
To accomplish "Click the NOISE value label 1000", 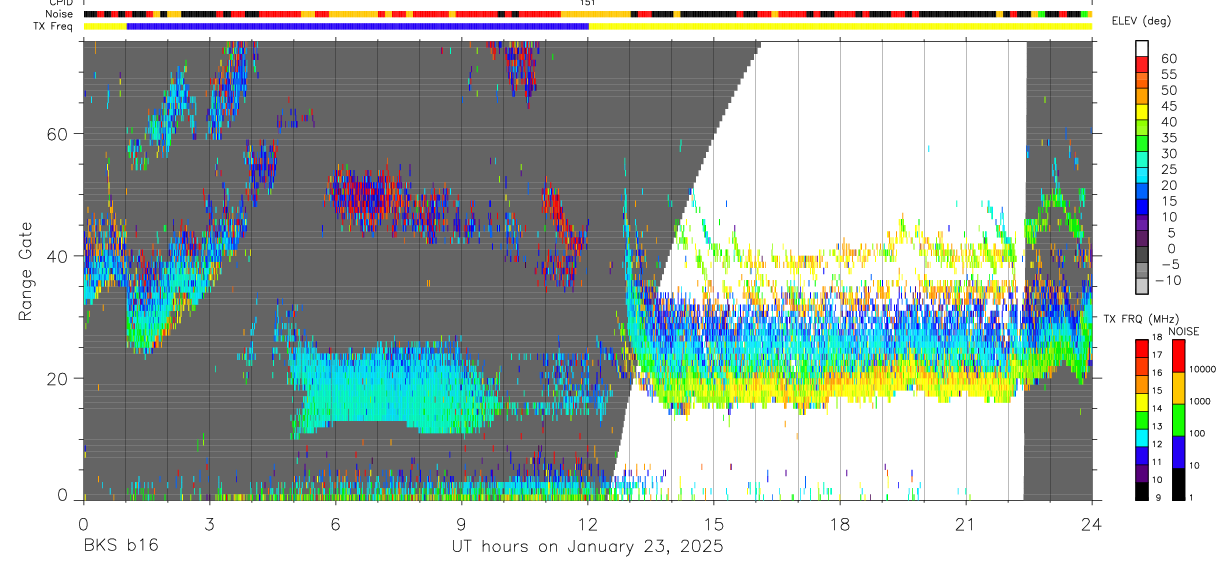I will pyautogui.click(x=1201, y=401).
